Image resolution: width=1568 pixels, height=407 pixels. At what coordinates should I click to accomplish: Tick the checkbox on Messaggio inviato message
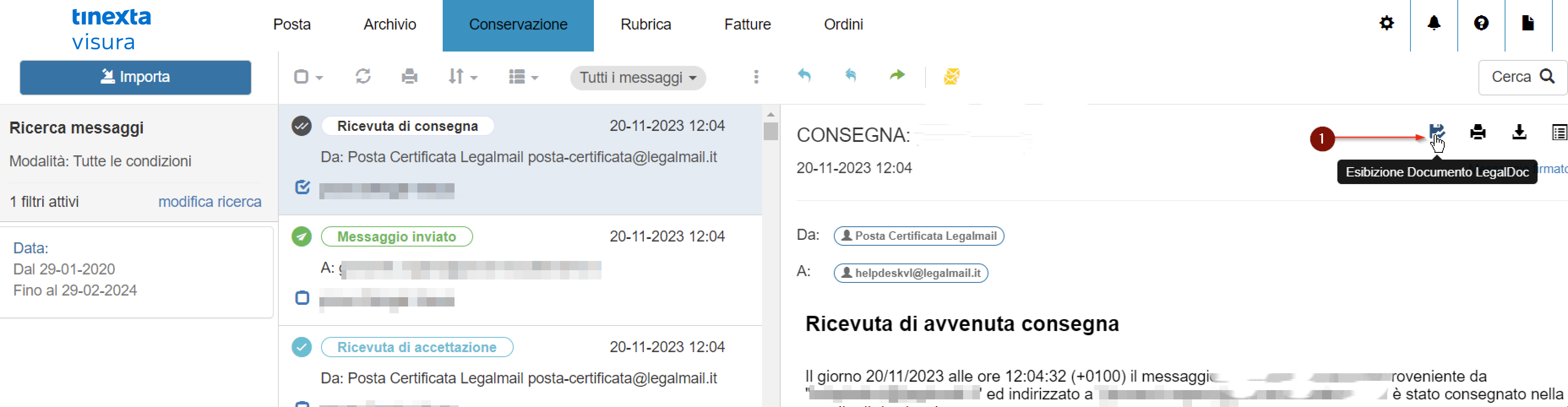click(x=302, y=298)
